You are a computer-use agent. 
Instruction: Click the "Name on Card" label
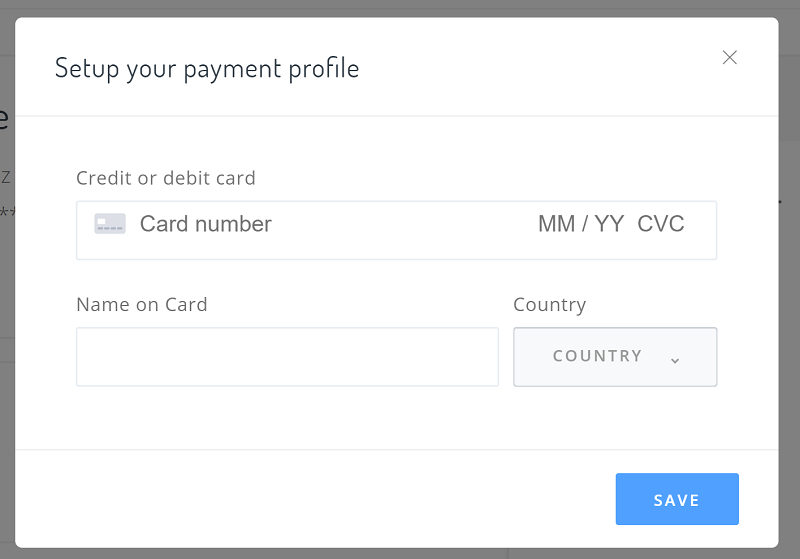pyautogui.click(x=142, y=304)
